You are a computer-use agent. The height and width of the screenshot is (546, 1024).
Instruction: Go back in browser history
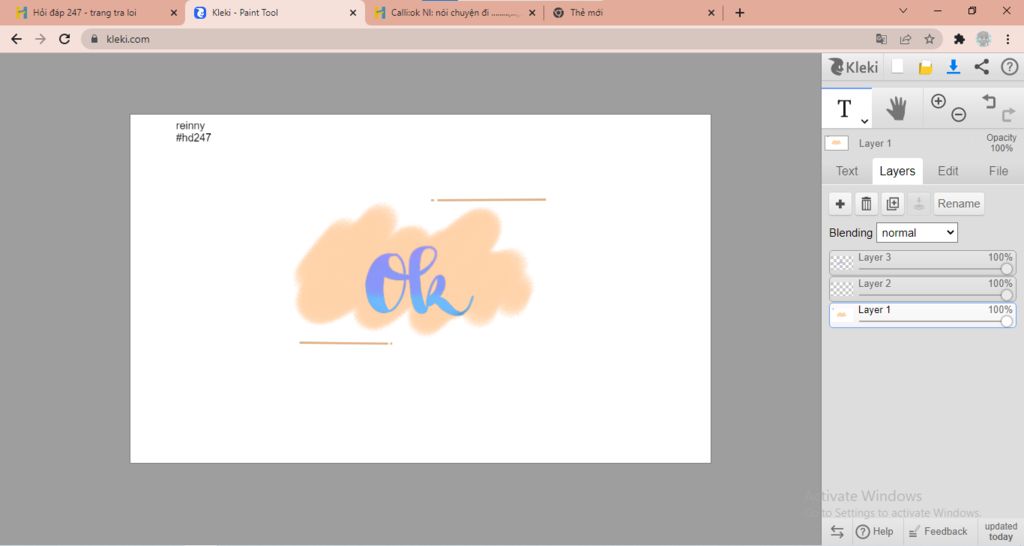point(16,39)
